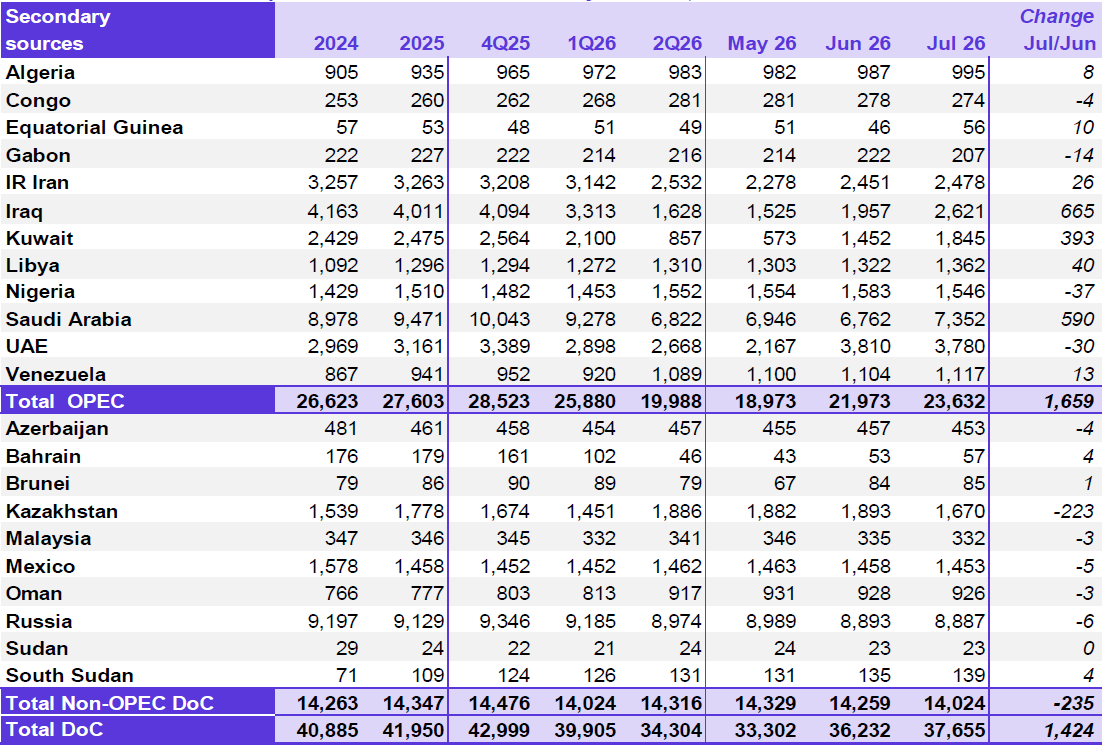Viewport: 1104px width, 747px height.
Task: Select the Bahrain row label
Action: pos(43,456)
